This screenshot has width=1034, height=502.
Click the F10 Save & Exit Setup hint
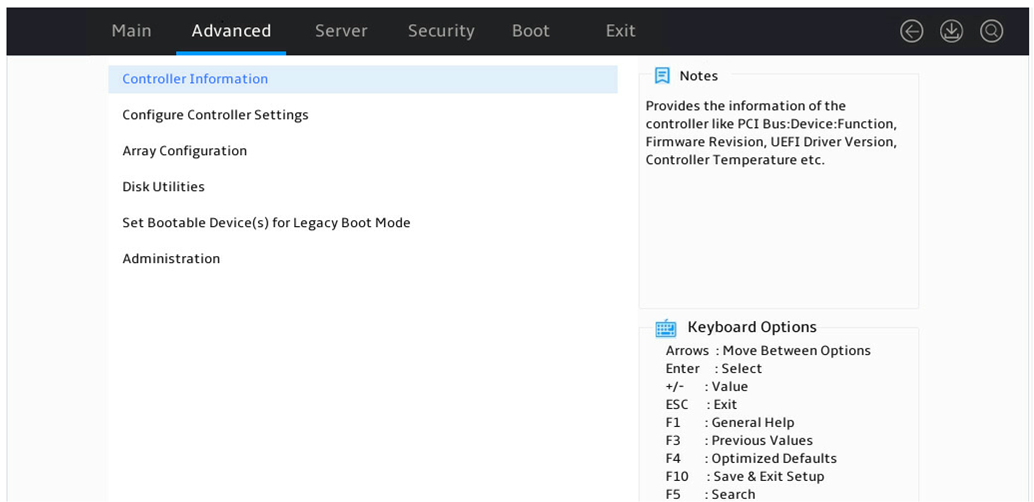point(745,476)
